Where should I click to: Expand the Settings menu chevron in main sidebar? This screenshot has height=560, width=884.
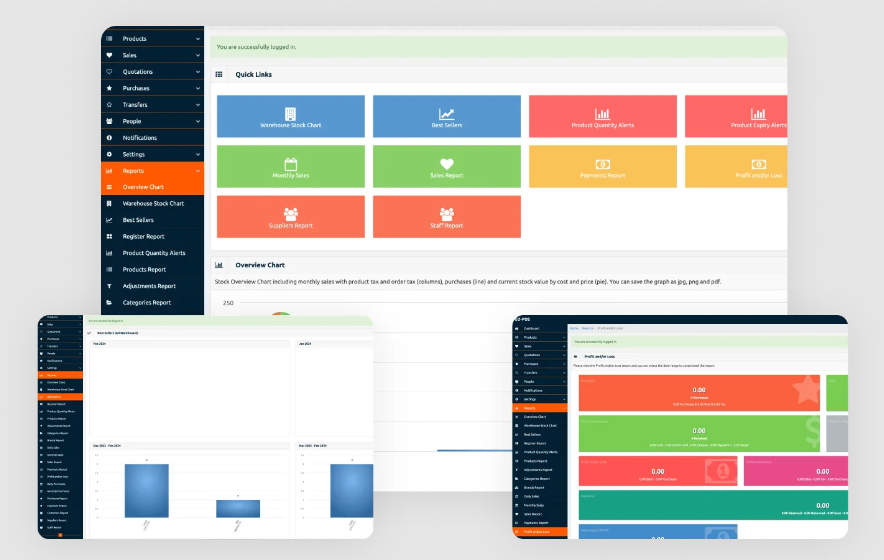[x=198, y=155]
